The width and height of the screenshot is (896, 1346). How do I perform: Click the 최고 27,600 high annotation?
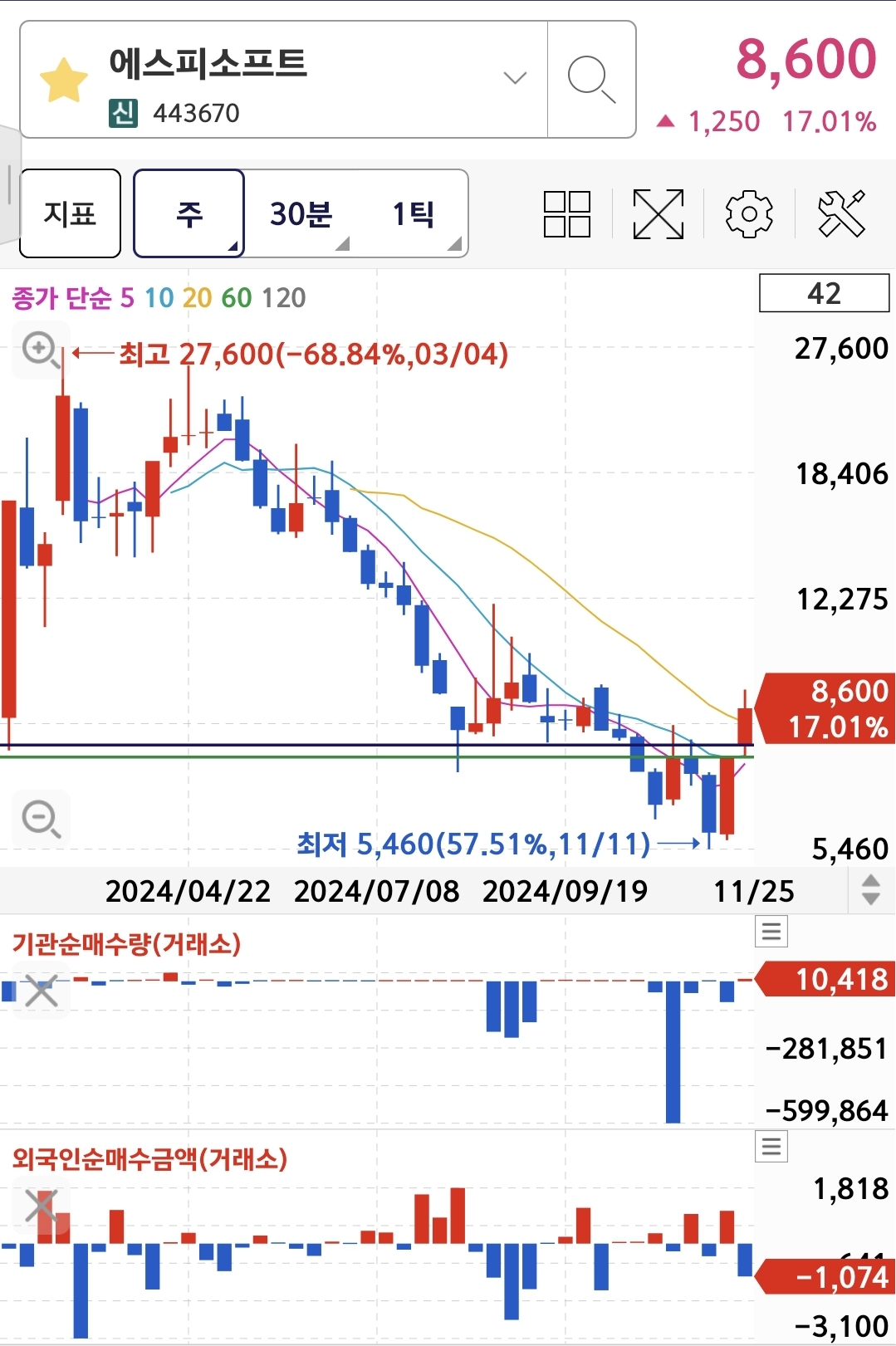313,355
